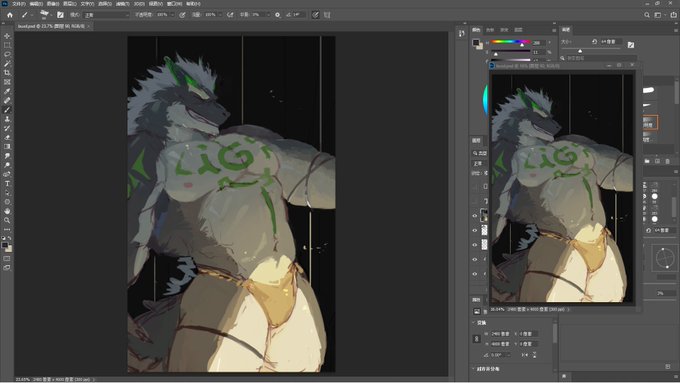Select the Move tool

click(x=7, y=36)
